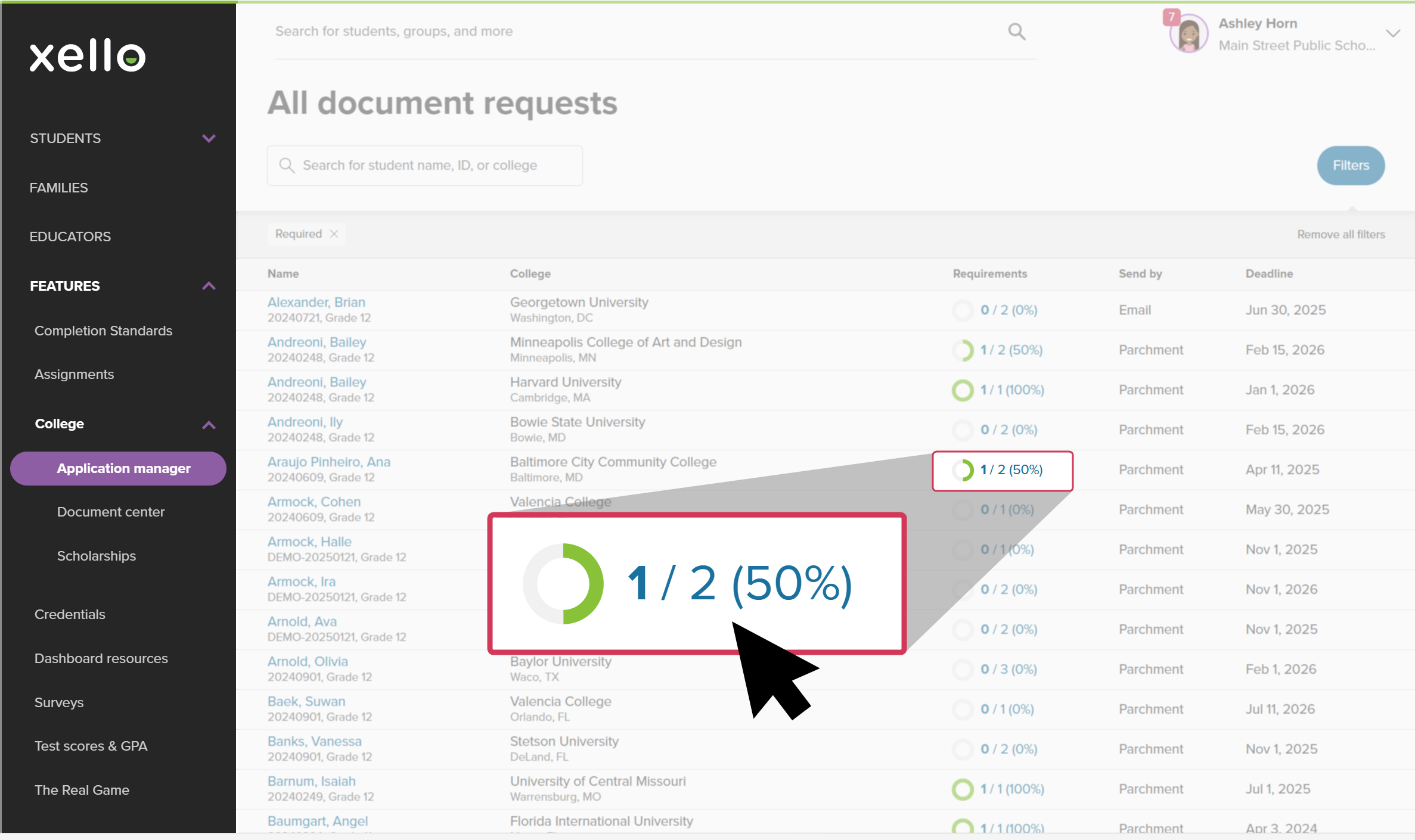Open Armock, Halle student link
Viewport: 1415px width, 840px height.
coord(309,542)
